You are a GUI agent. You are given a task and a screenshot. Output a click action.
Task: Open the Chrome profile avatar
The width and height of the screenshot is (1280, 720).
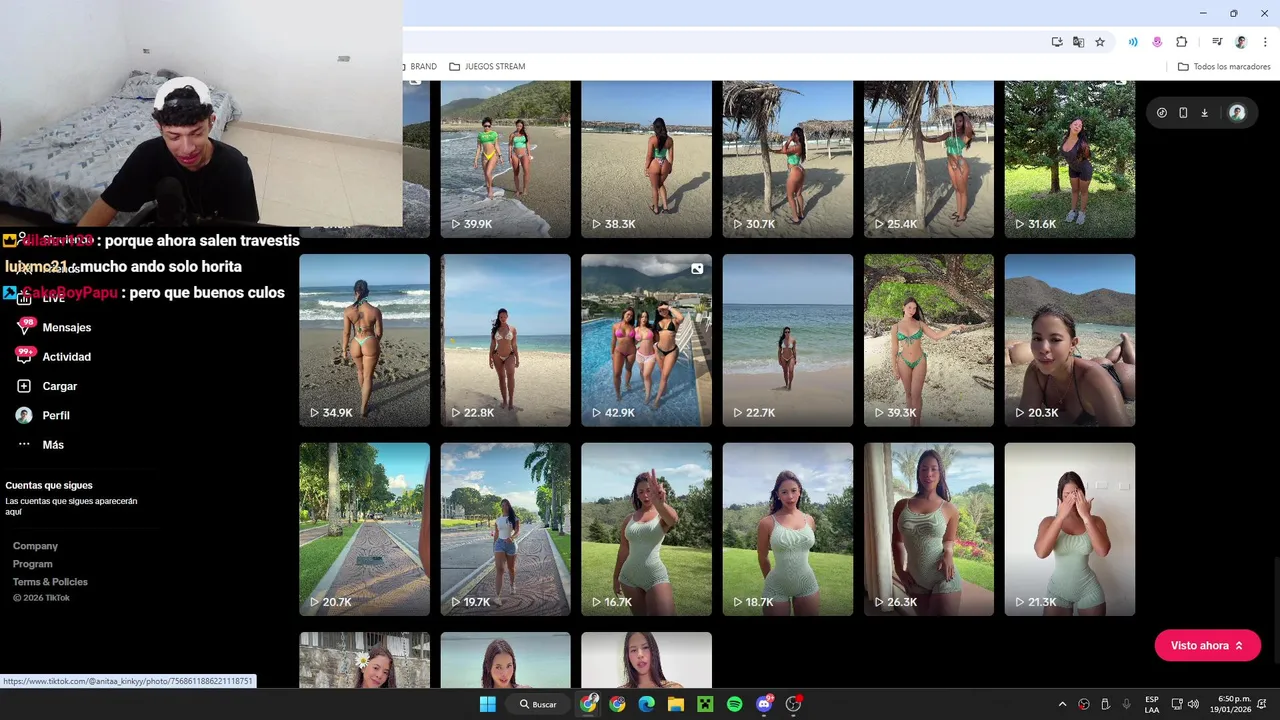click(x=1241, y=42)
